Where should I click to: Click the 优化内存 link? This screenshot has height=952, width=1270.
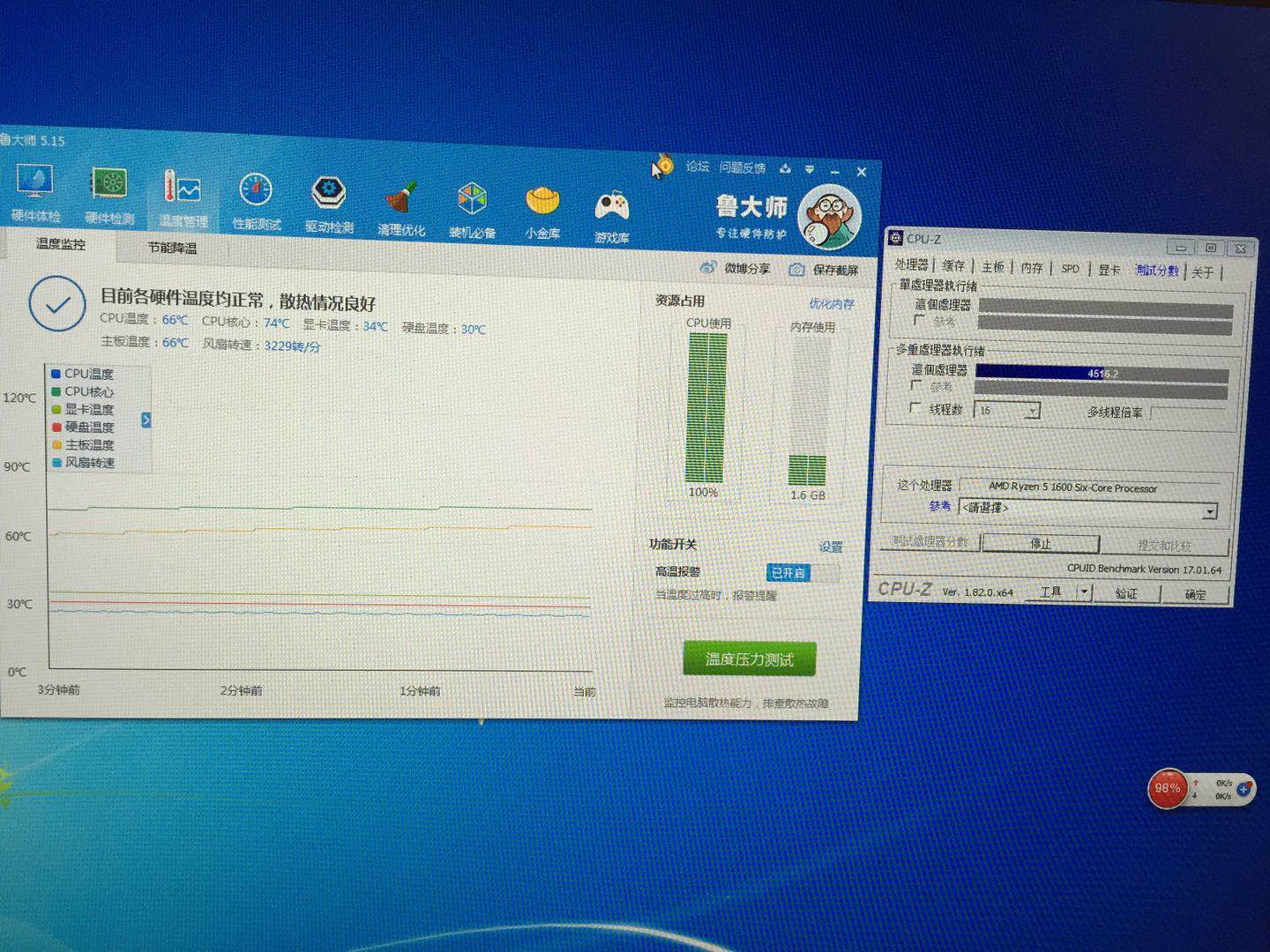(x=832, y=304)
